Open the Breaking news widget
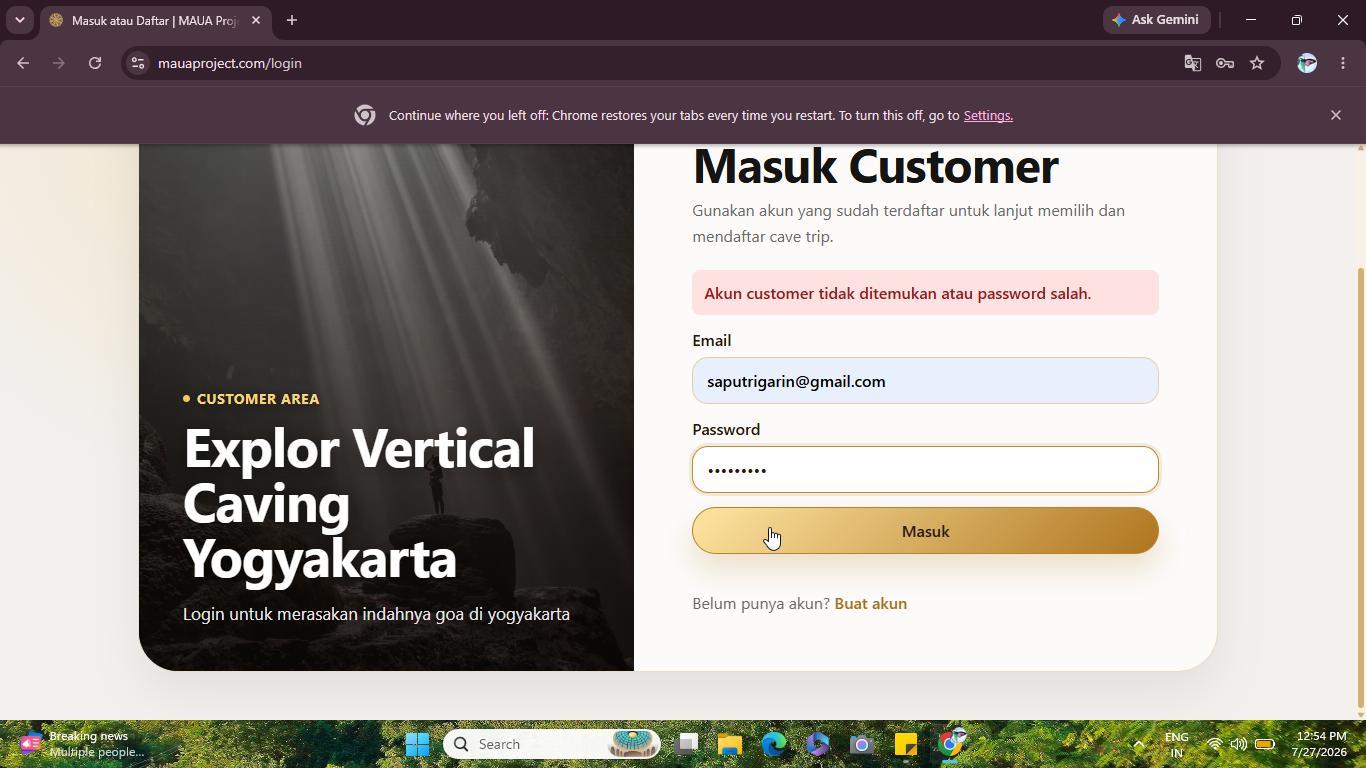 click(82, 744)
